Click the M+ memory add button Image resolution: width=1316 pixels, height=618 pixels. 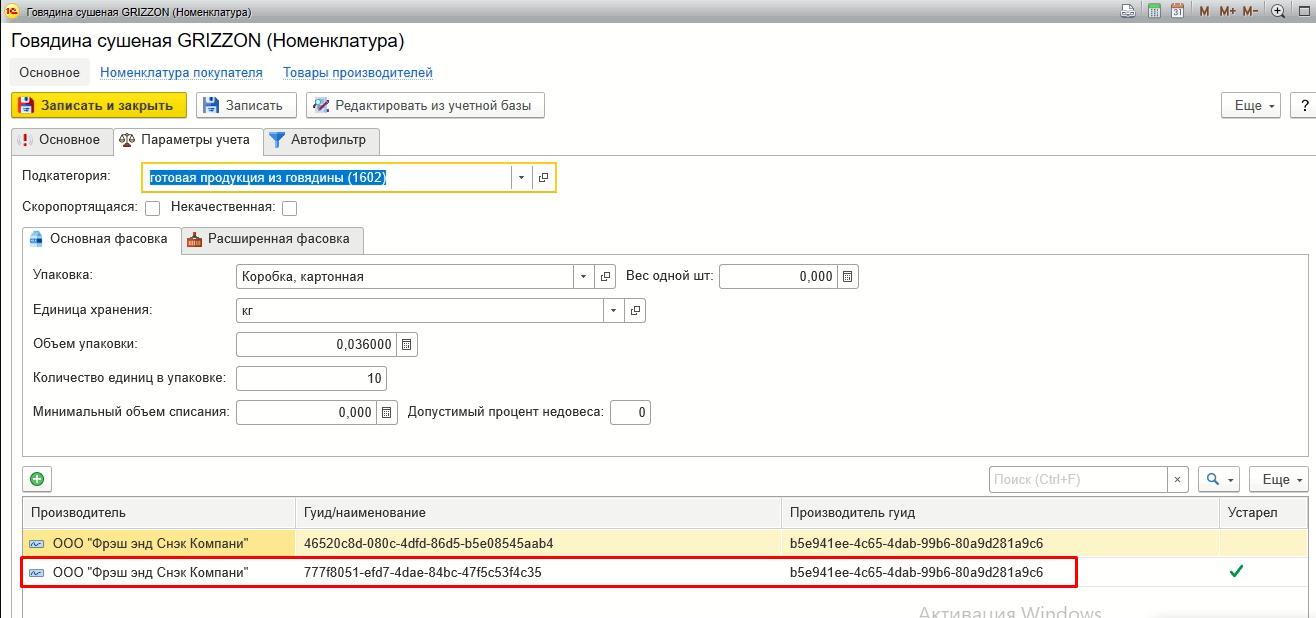point(1227,11)
